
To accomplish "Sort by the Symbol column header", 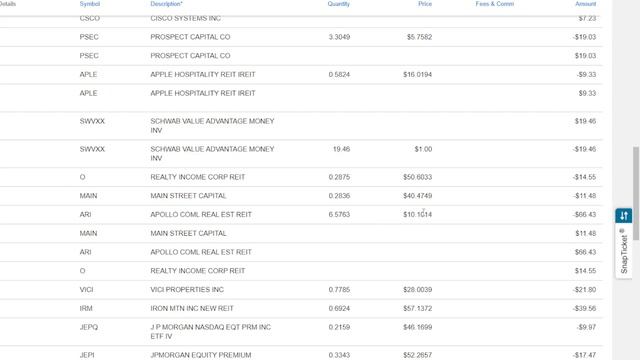I will pos(89,4).
